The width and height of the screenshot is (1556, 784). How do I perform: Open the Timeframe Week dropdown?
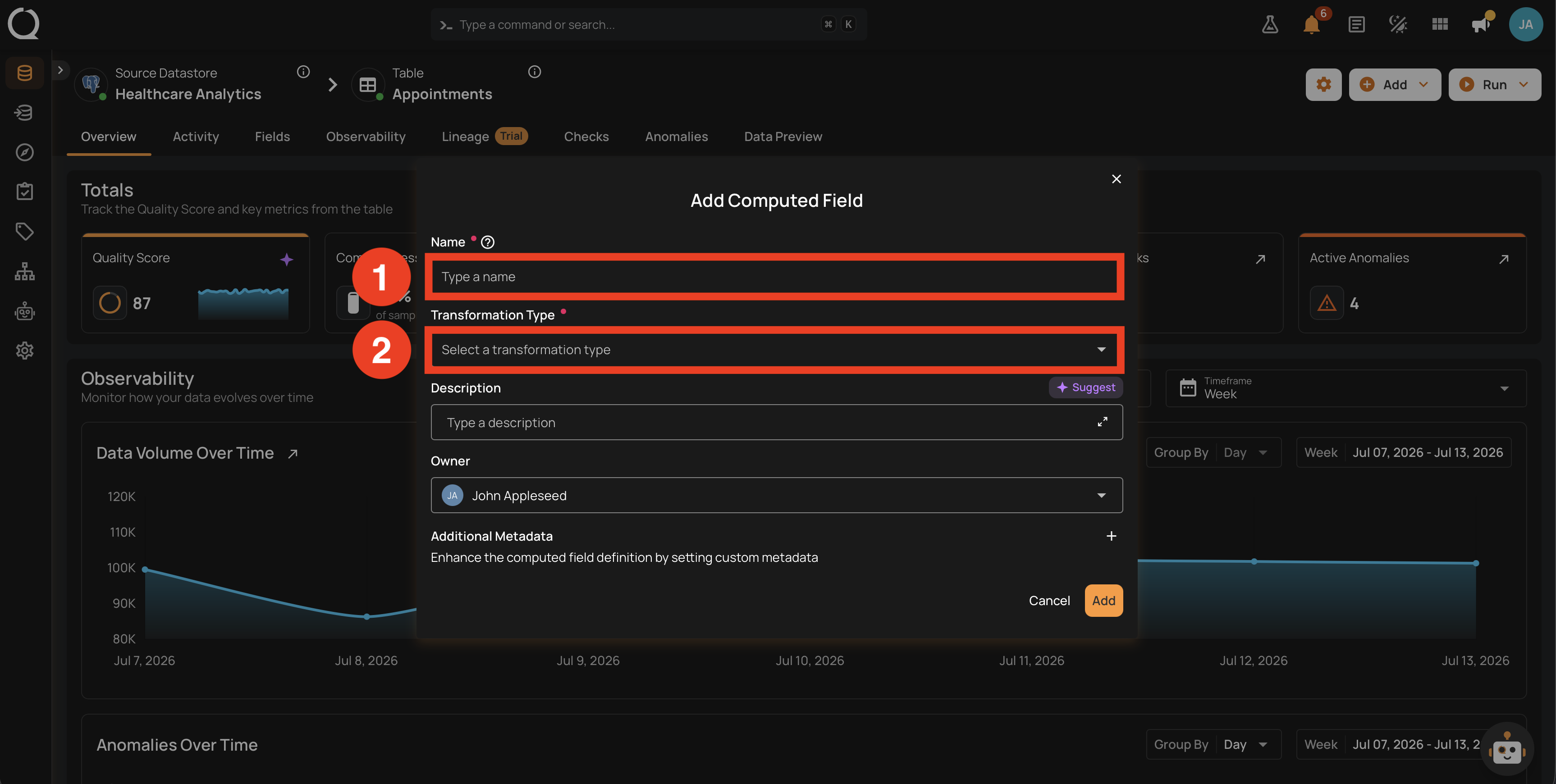tap(1346, 388)
